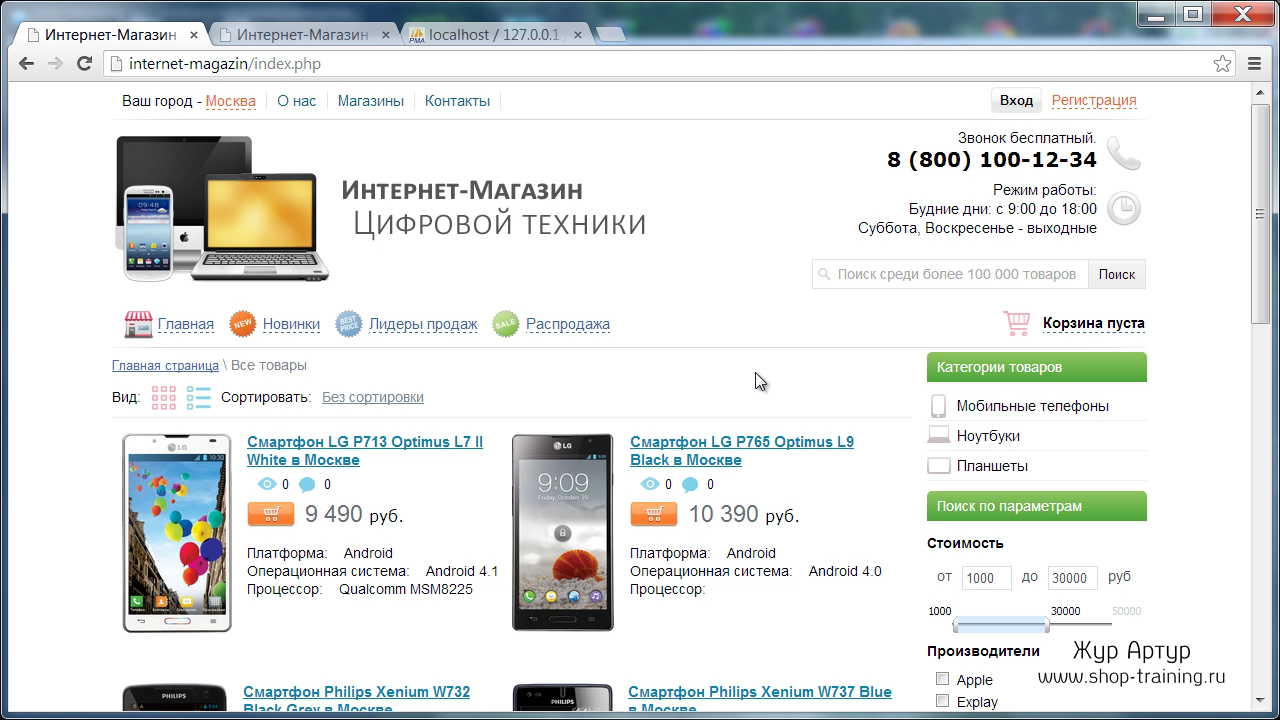Image resolution: width=1280 pixels, height=720 pixels.
Task: Click the Вход login button
Action: 1016,100
